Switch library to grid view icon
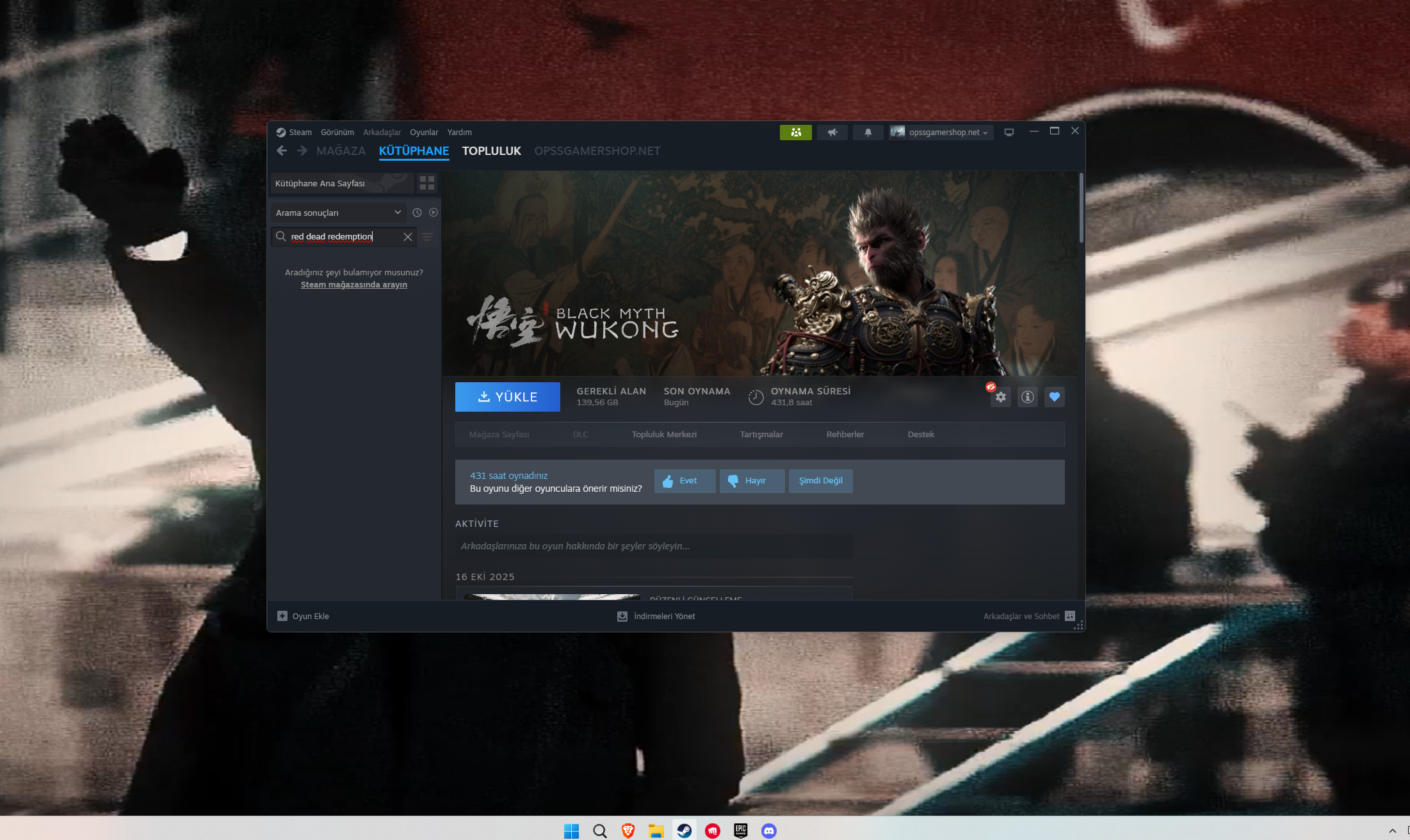Viewport: 1410px width, 840px height. point(427,183)
